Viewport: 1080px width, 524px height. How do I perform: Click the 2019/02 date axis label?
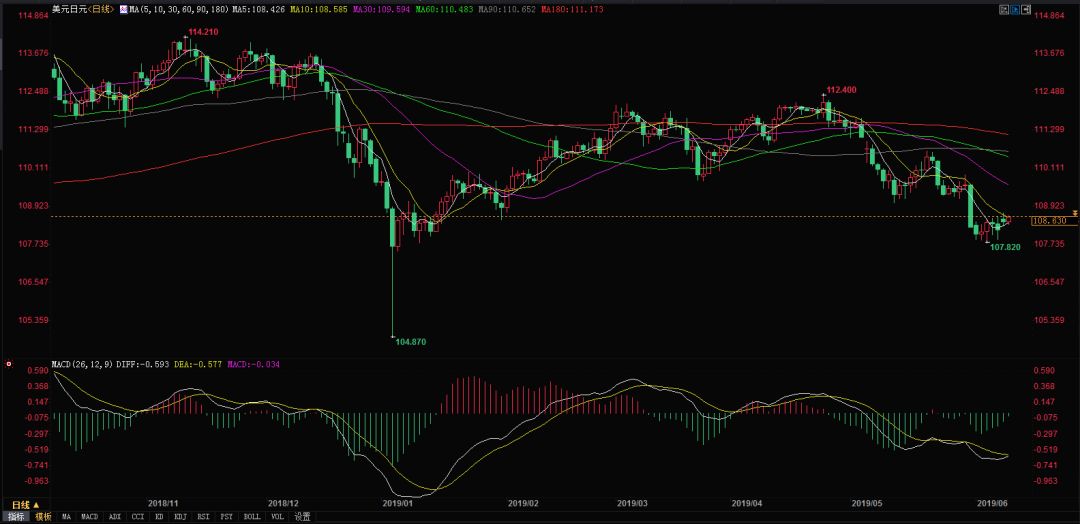coord(523,503)
